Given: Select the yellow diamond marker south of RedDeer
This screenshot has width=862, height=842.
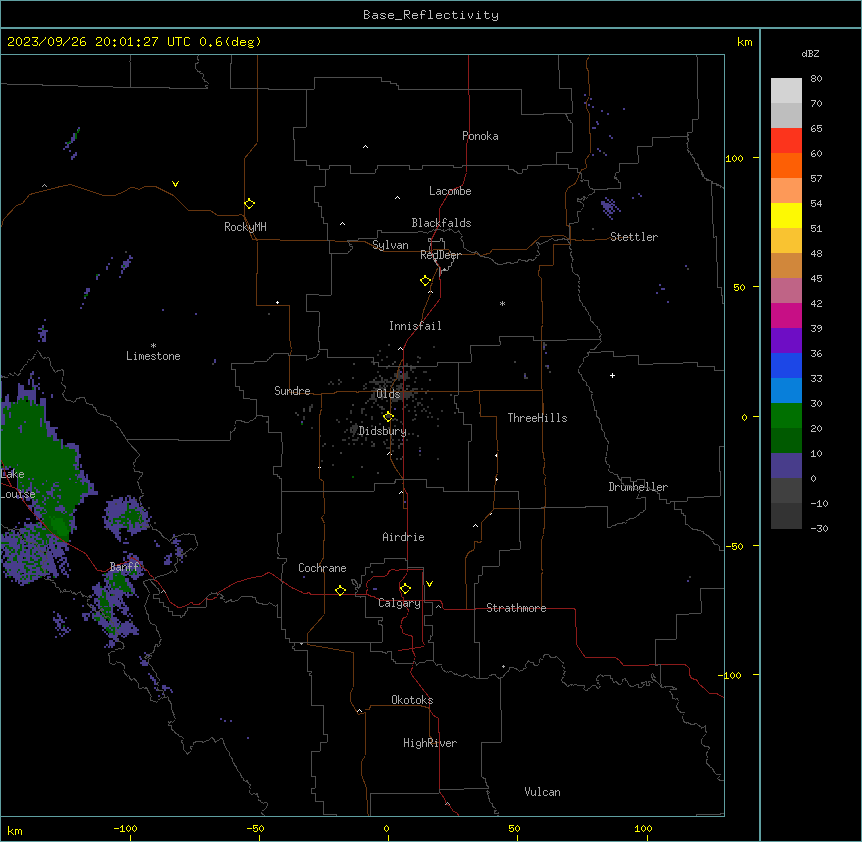Looking at the screenshot, I should click(x=426, y=281).
